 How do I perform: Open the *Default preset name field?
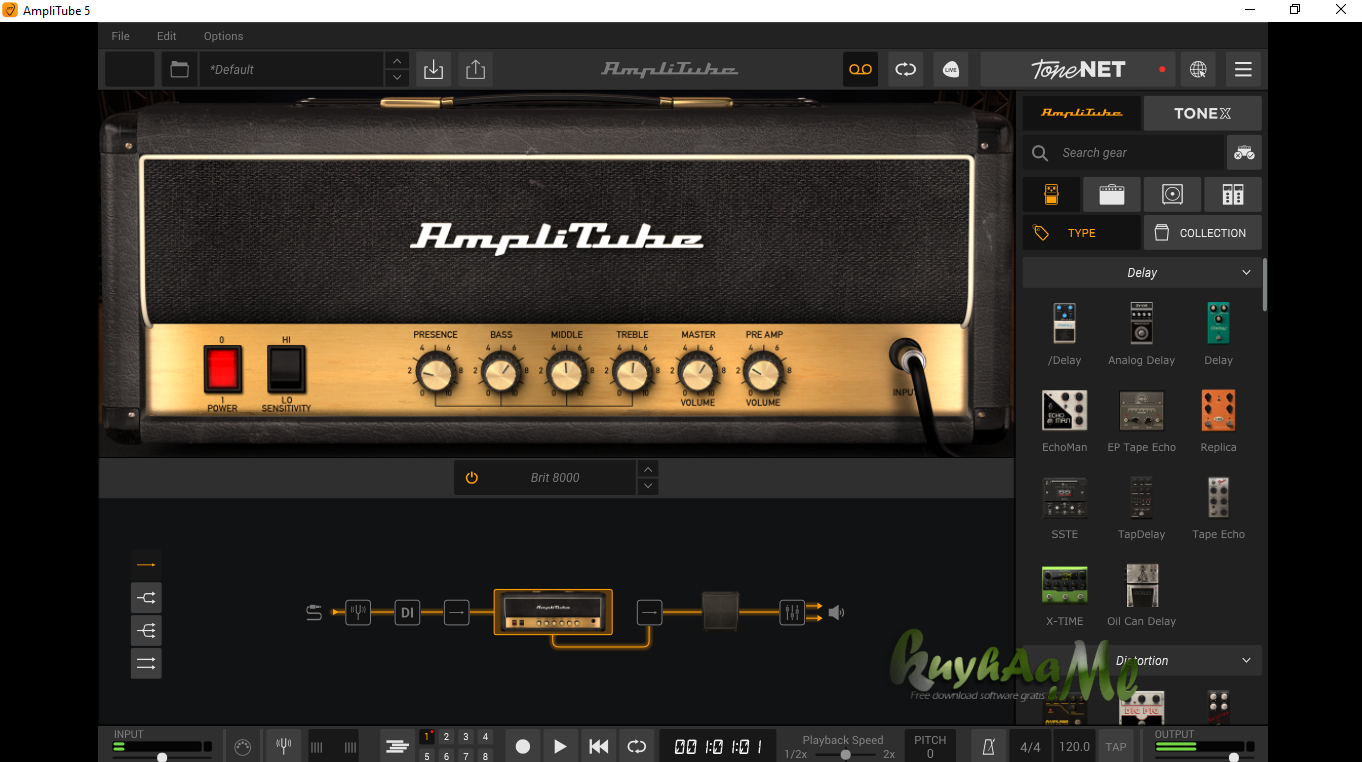pos(292,70)
